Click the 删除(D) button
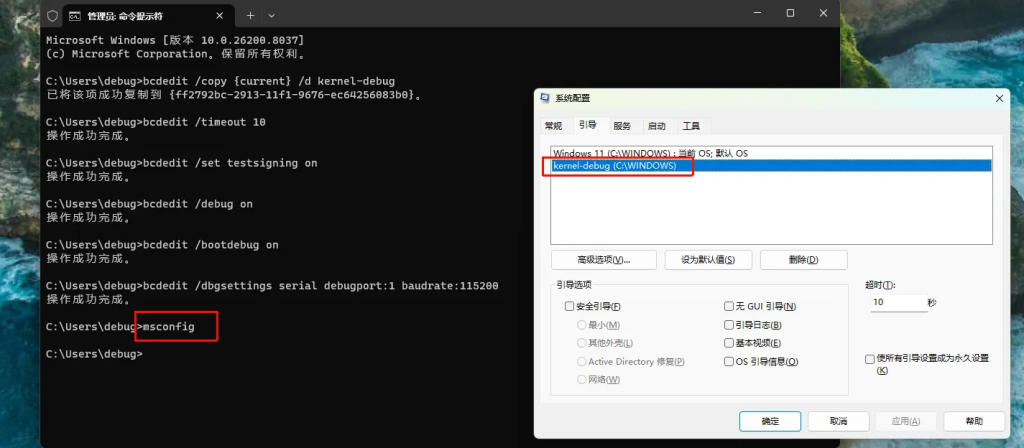This screenshot has width=1024, height=448. (803, 259)
